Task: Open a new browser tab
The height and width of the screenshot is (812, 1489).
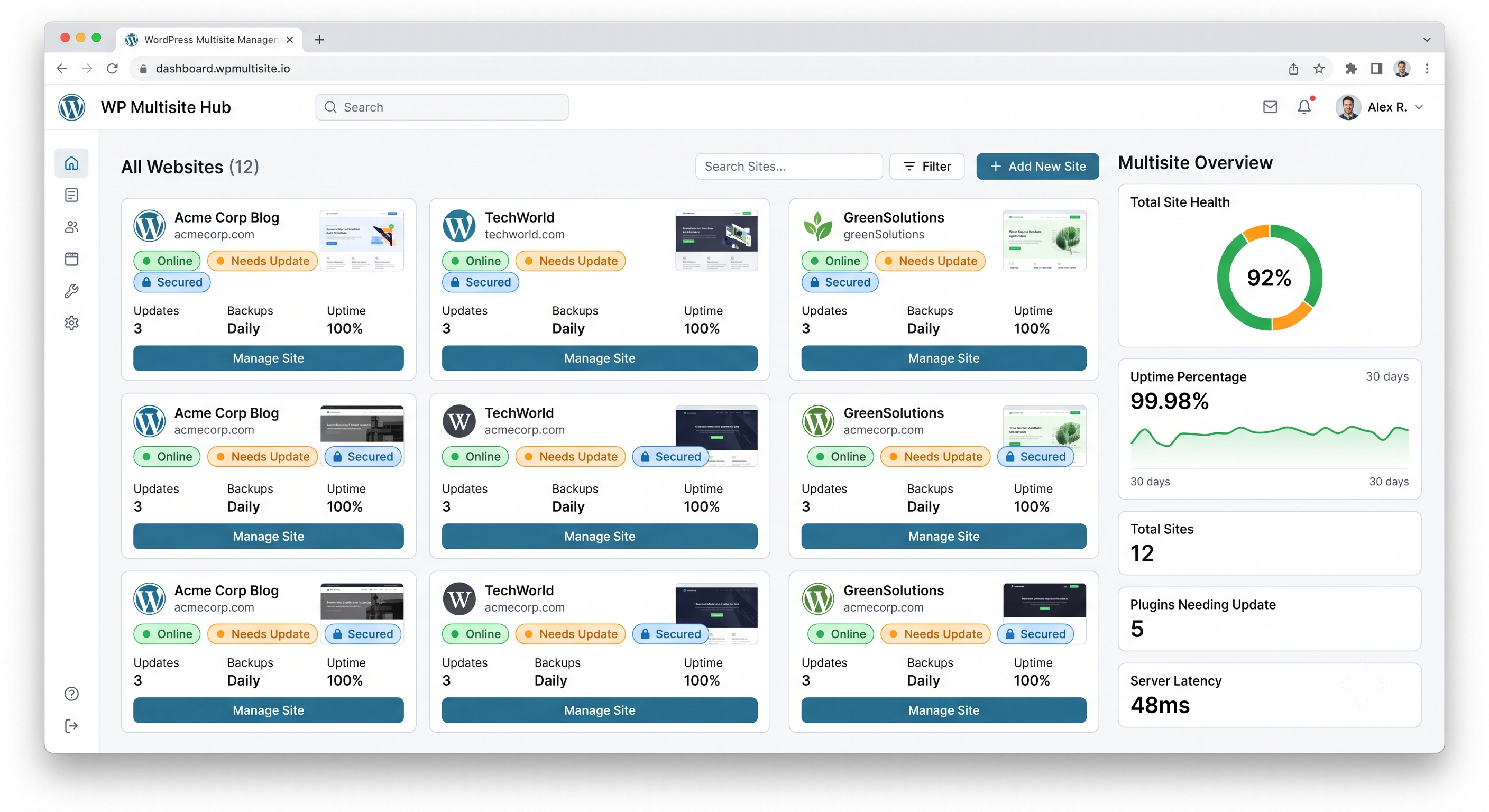Action: pyautogui.click(x=319, y=39)
